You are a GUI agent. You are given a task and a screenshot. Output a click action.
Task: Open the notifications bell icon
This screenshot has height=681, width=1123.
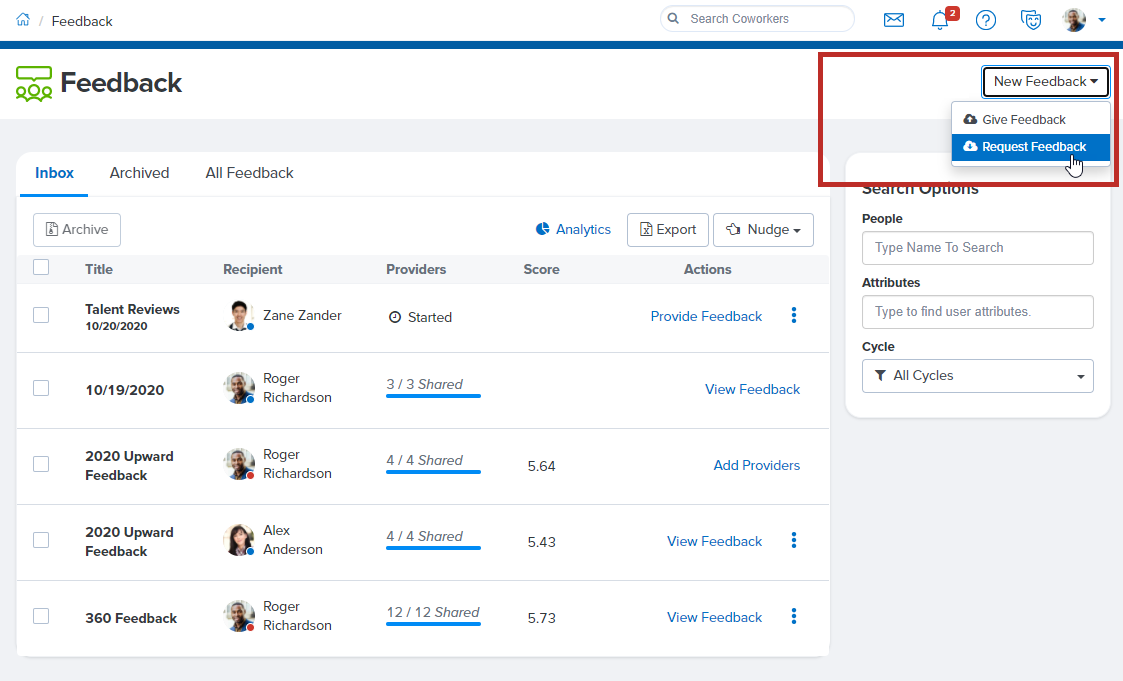pyautogui.click(x=939, y=20)
